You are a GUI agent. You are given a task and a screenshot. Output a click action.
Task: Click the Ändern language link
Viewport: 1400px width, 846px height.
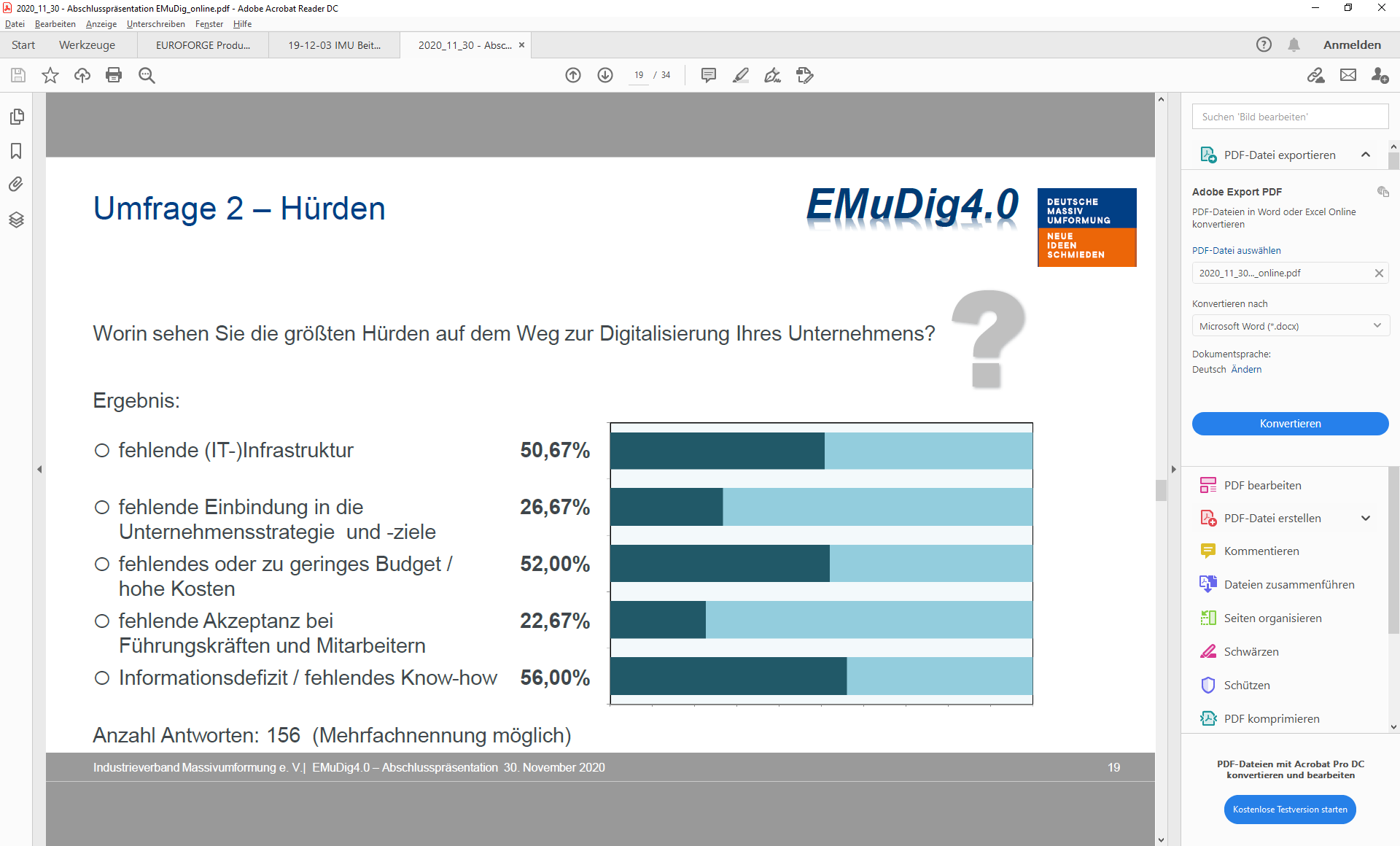click(1246, 369)
